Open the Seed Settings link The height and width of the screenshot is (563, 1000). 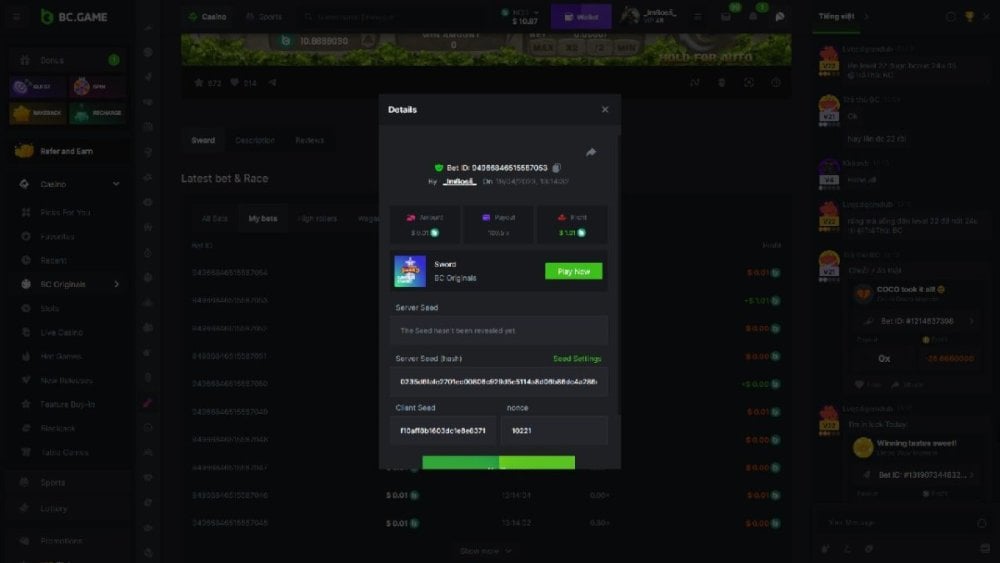(x=577, y=358)
